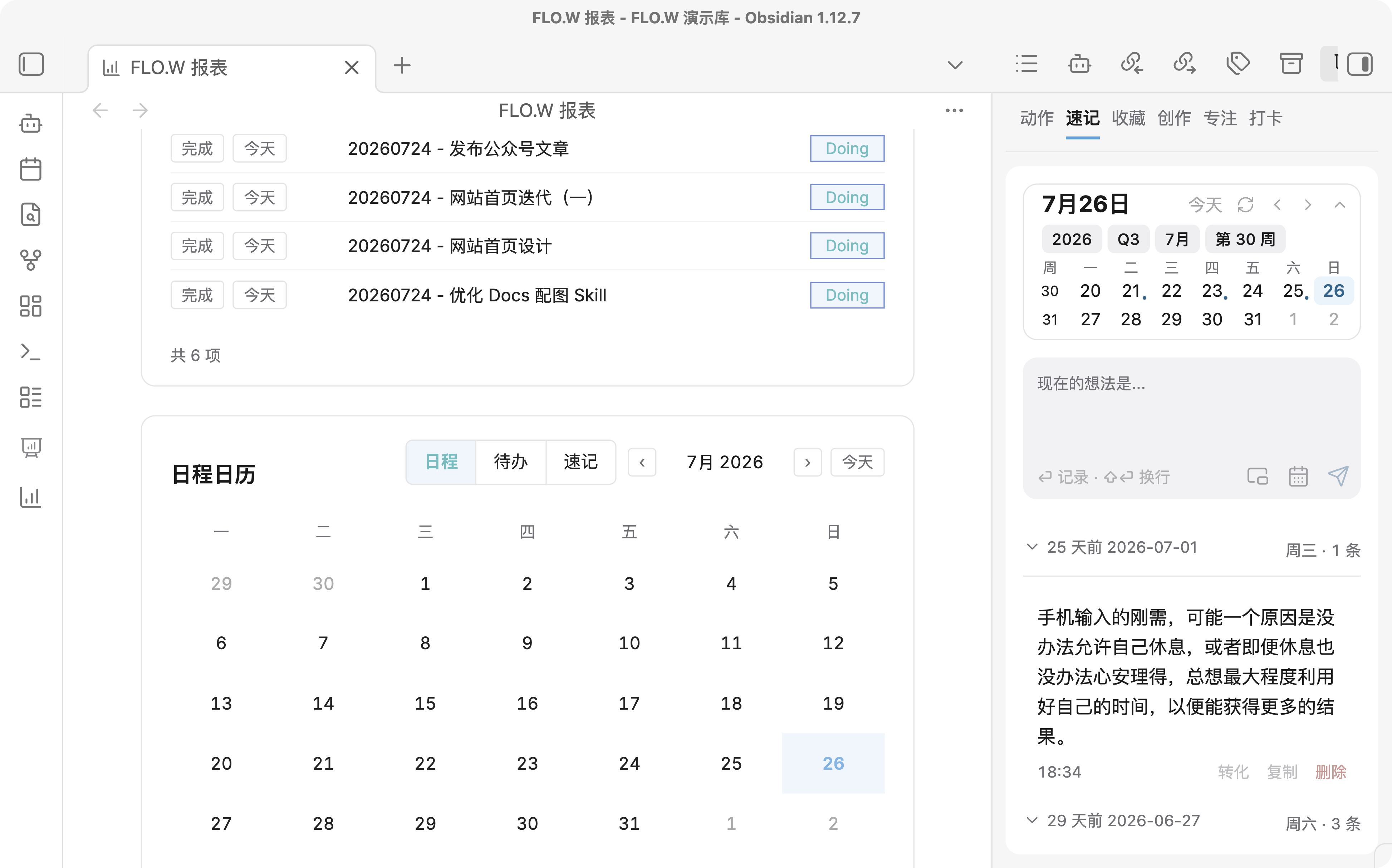Click the robot icon in right header
The image size is (1392, 868).
[1080, 64]
